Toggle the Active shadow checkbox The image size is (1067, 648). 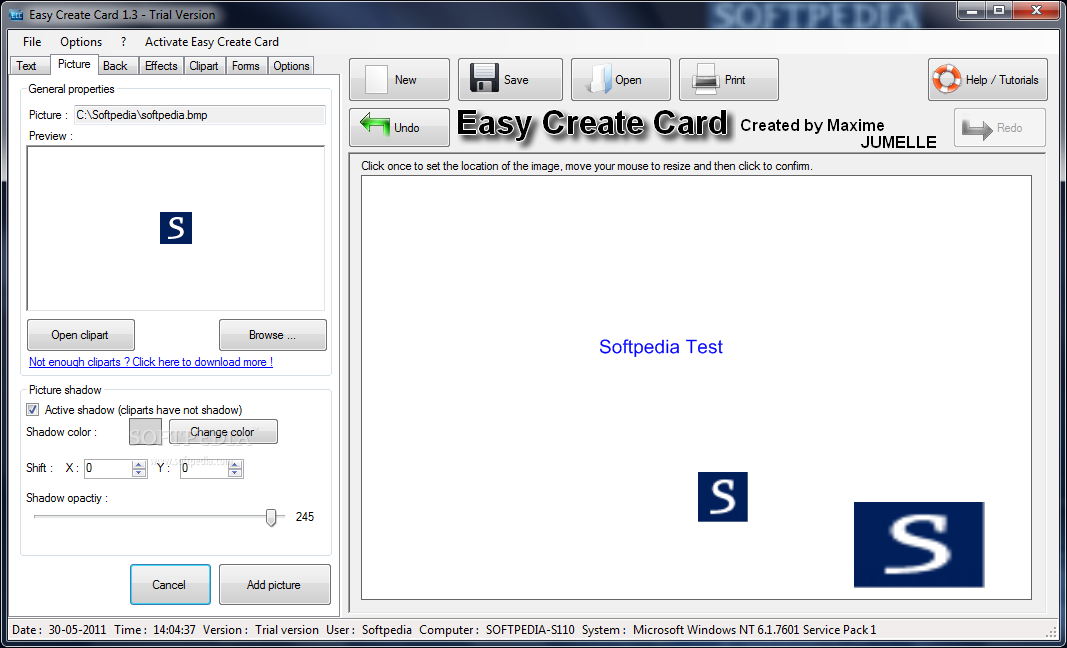(x=33, y=410)
